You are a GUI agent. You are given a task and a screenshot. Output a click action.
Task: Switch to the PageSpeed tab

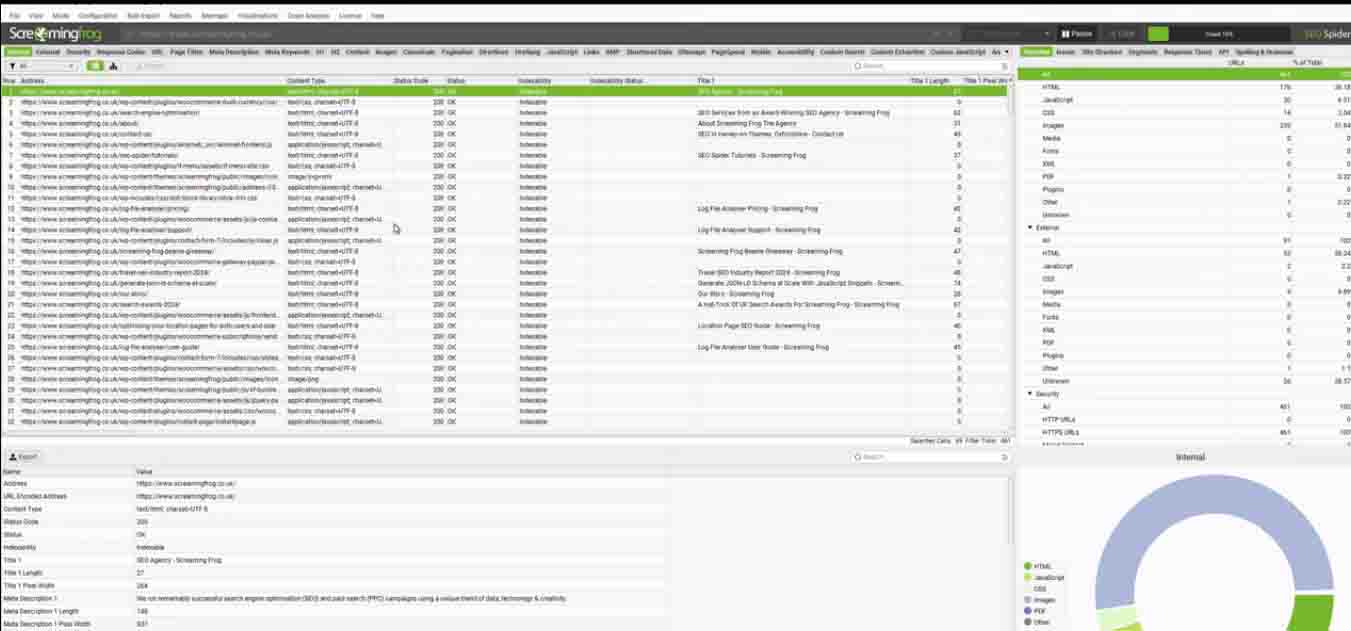729,51
